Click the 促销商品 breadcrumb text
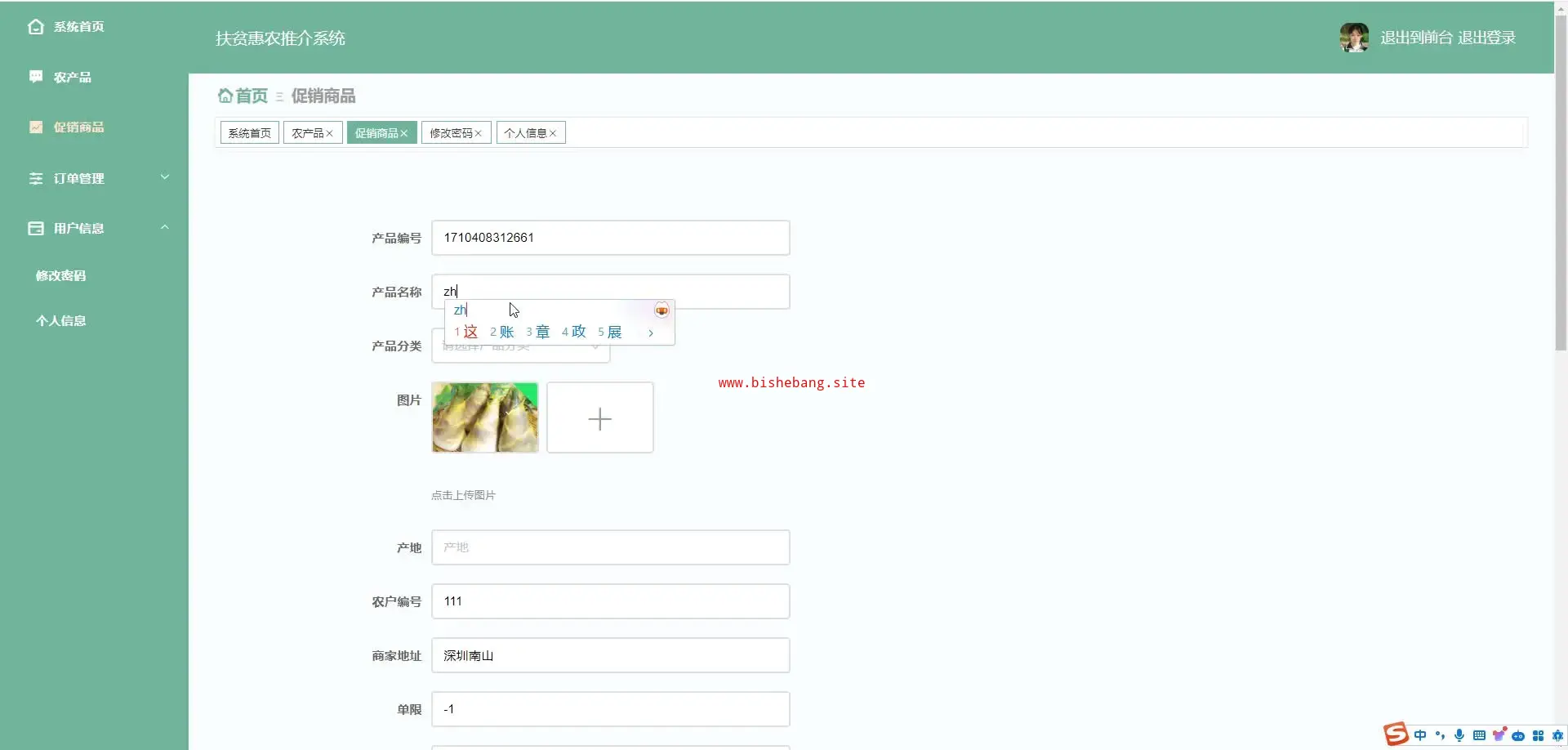1568x750 pixels. [x=323, y=96]
